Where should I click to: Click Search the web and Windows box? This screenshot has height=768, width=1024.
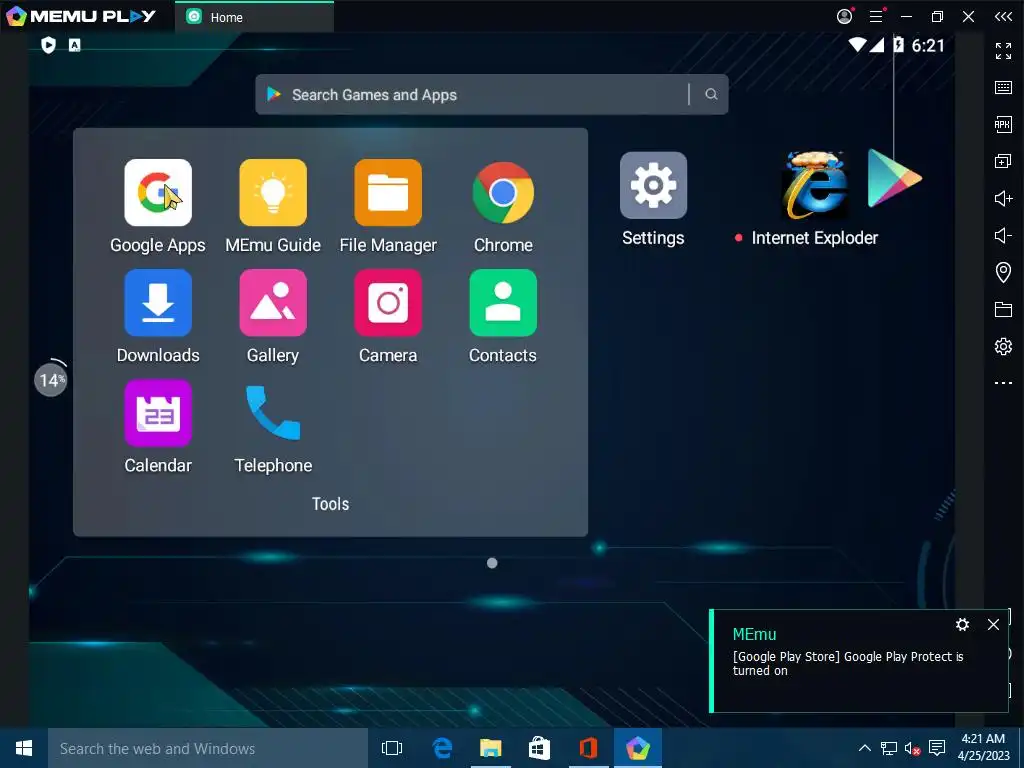point(208,748)
